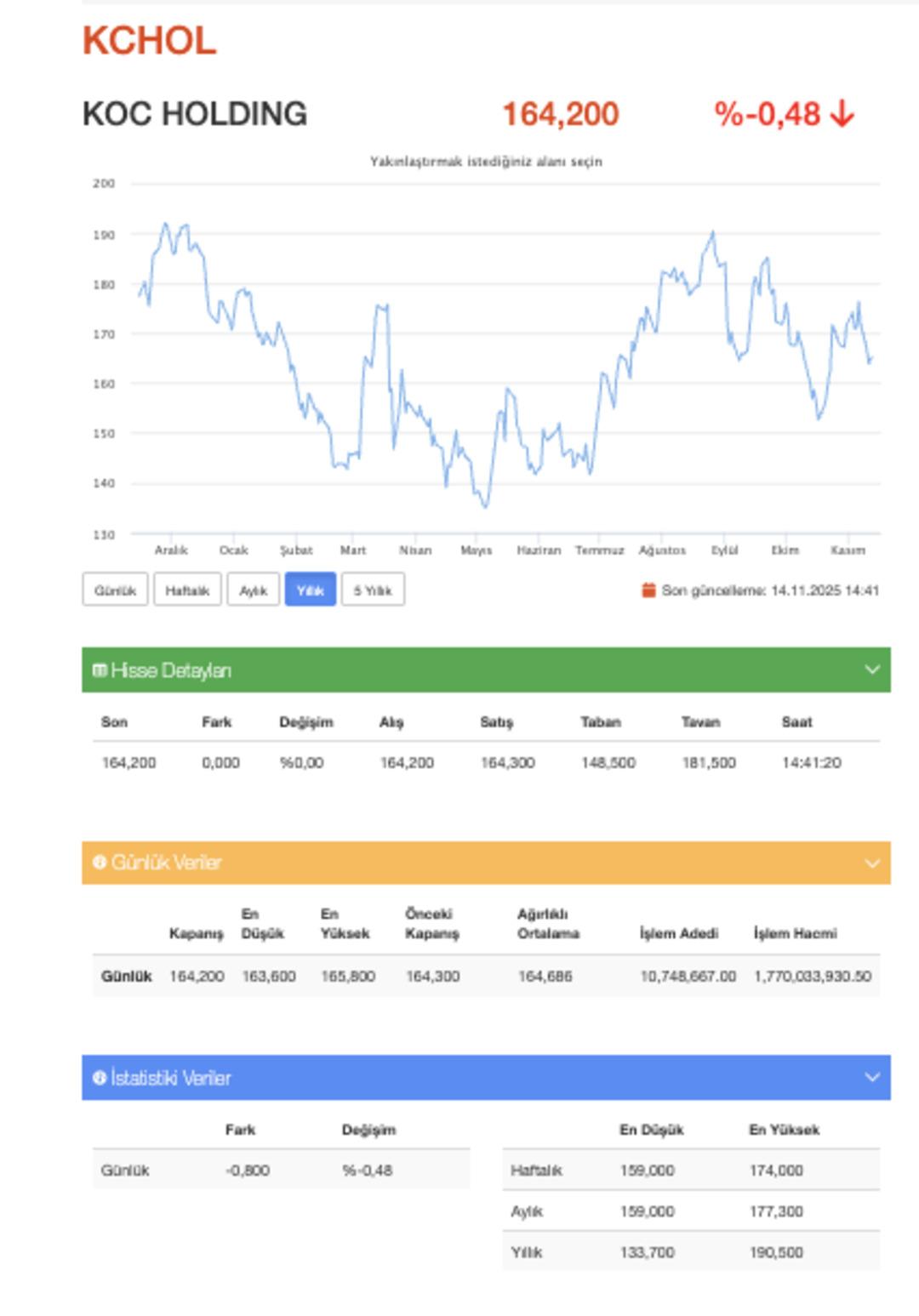
Task: Click the Yıllık row in statistics table
Action: pos(526,1252)
